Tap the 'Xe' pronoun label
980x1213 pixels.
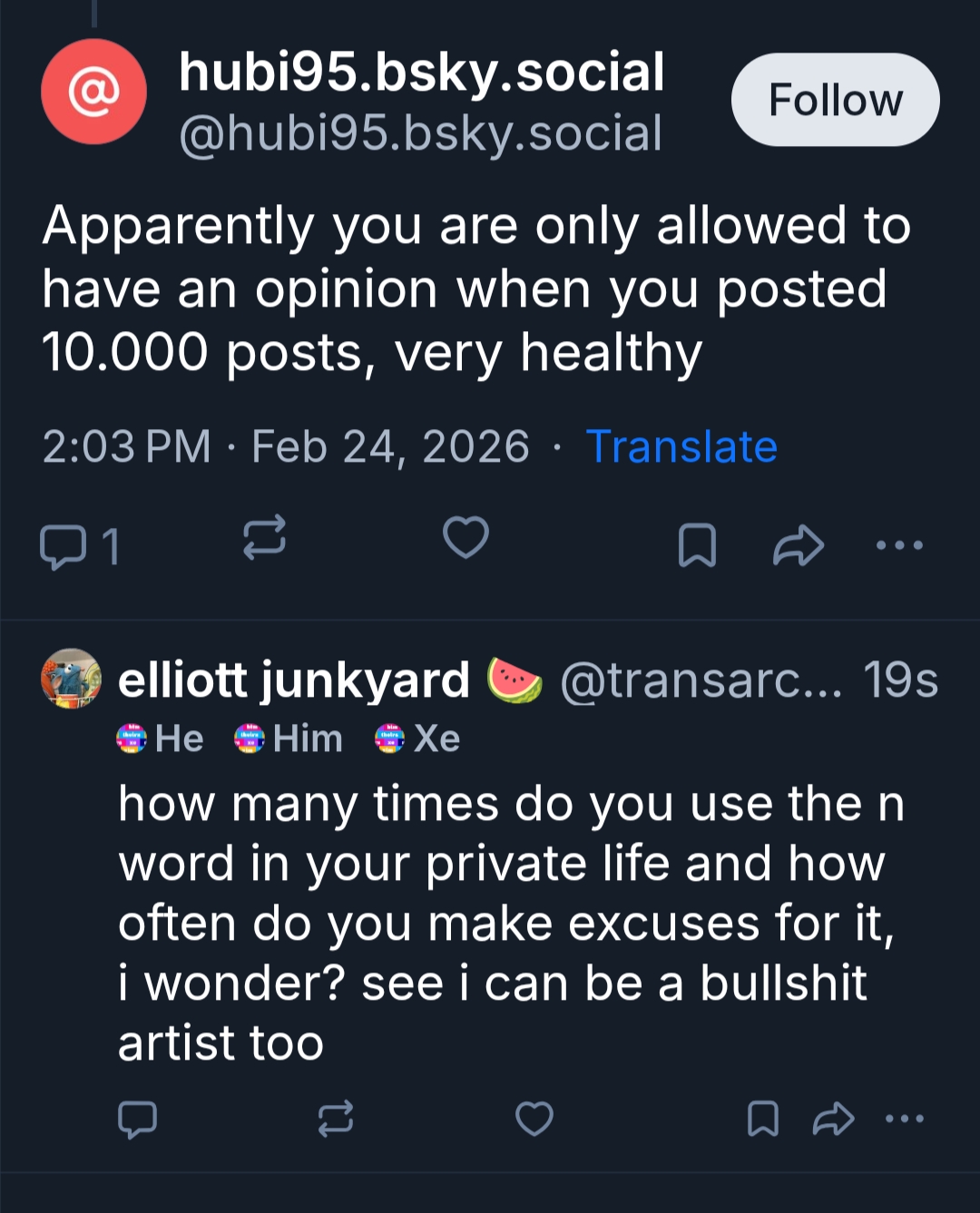click(x=419, y=739)
